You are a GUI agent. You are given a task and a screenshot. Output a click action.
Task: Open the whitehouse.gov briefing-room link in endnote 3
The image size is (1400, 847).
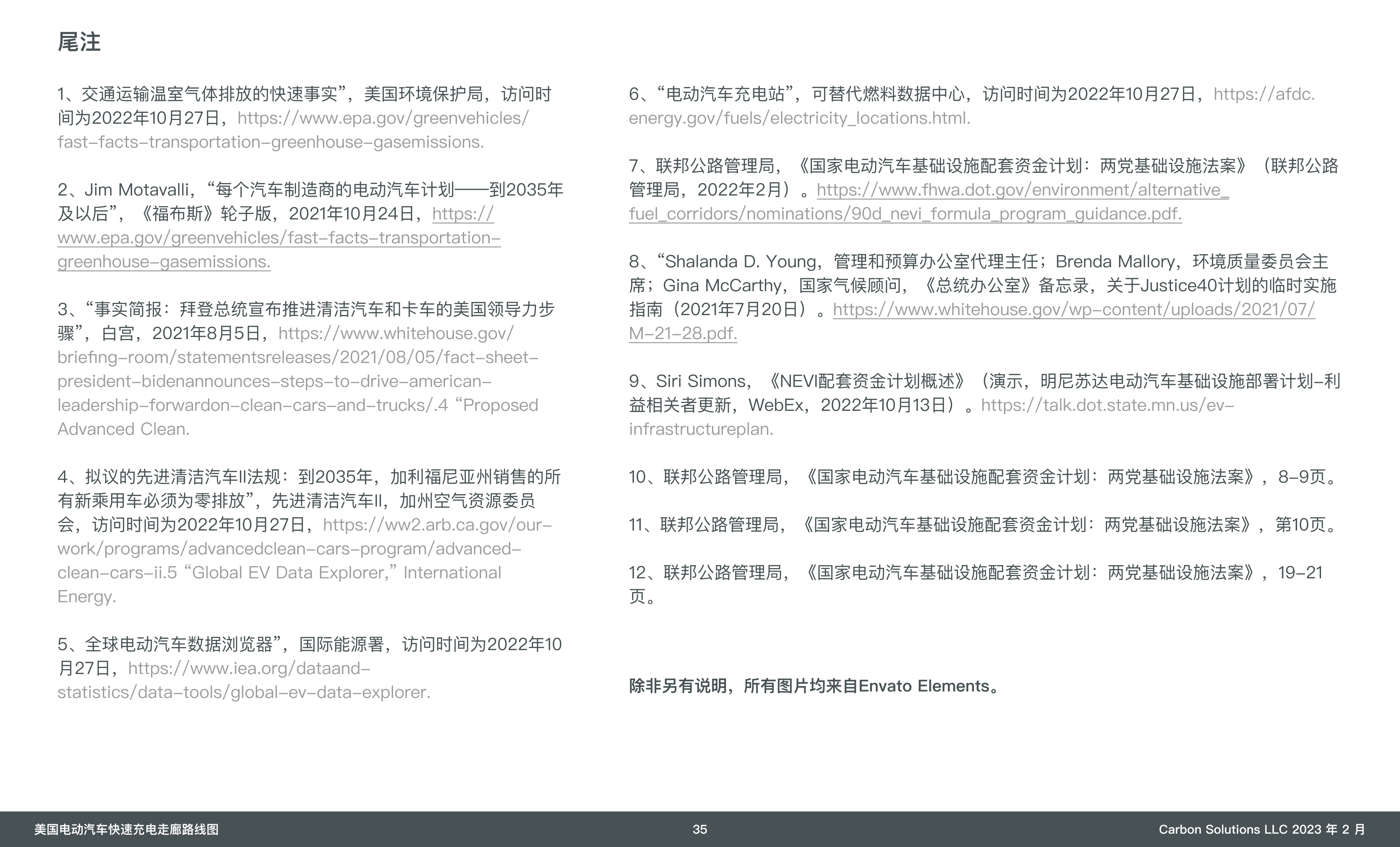[395, 334]
